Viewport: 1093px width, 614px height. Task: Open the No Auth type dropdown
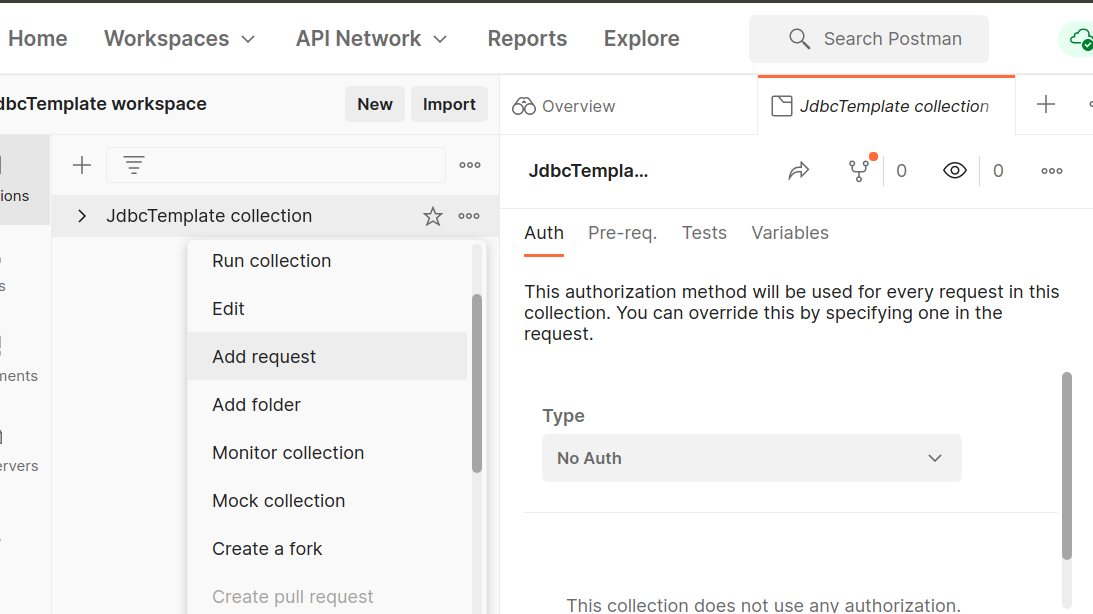coord(751,458)
